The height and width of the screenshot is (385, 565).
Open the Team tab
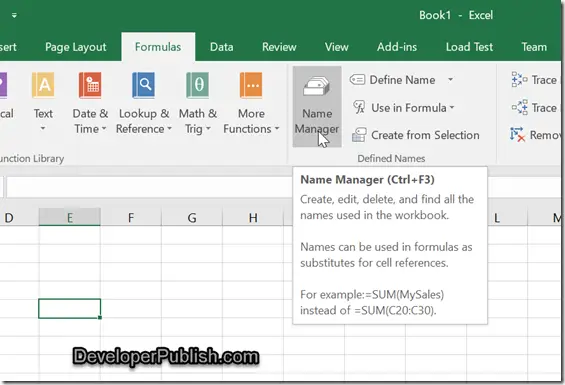click(x=534, y=47)
